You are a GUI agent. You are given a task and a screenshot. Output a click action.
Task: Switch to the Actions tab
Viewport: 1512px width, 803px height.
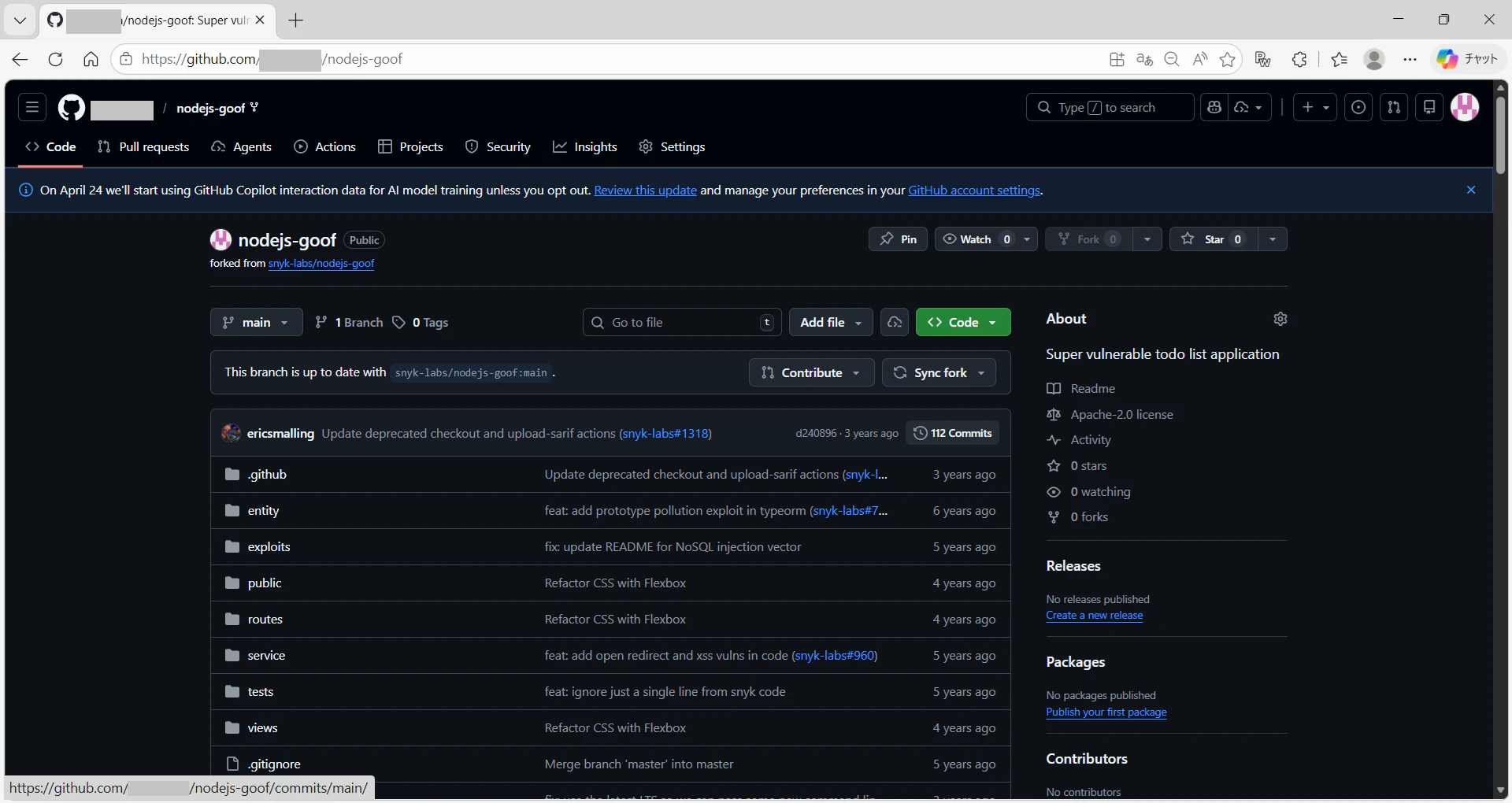coord(324,147)
